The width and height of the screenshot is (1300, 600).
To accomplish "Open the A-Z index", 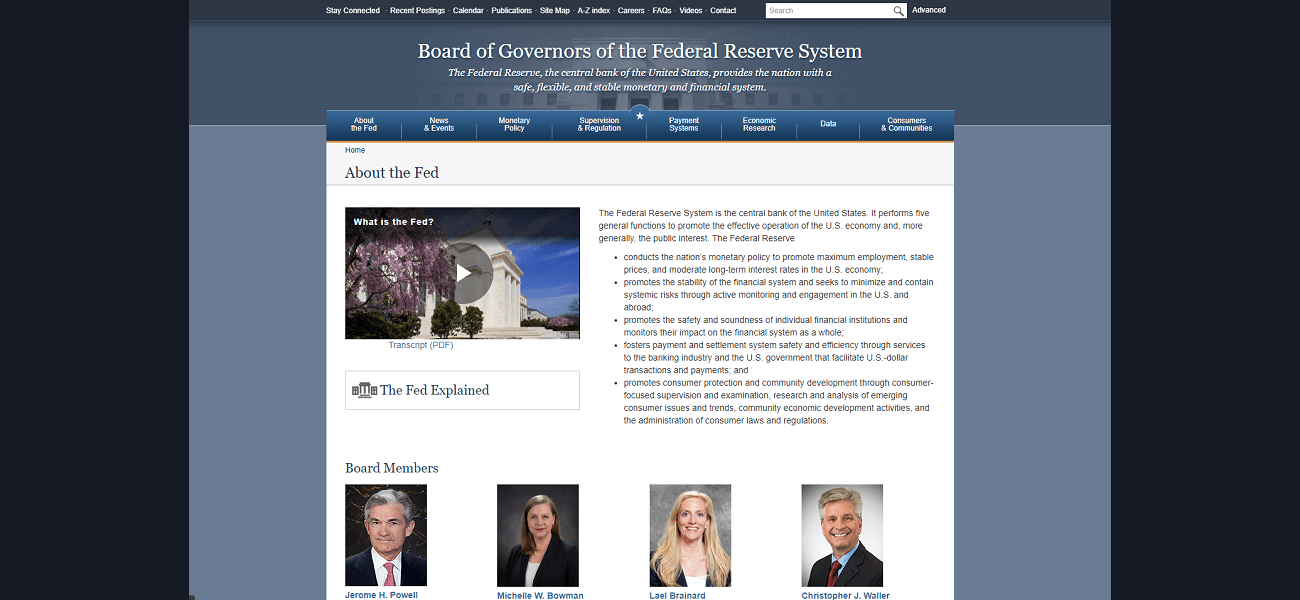I will pyautogui.click(x=594, y=11).
